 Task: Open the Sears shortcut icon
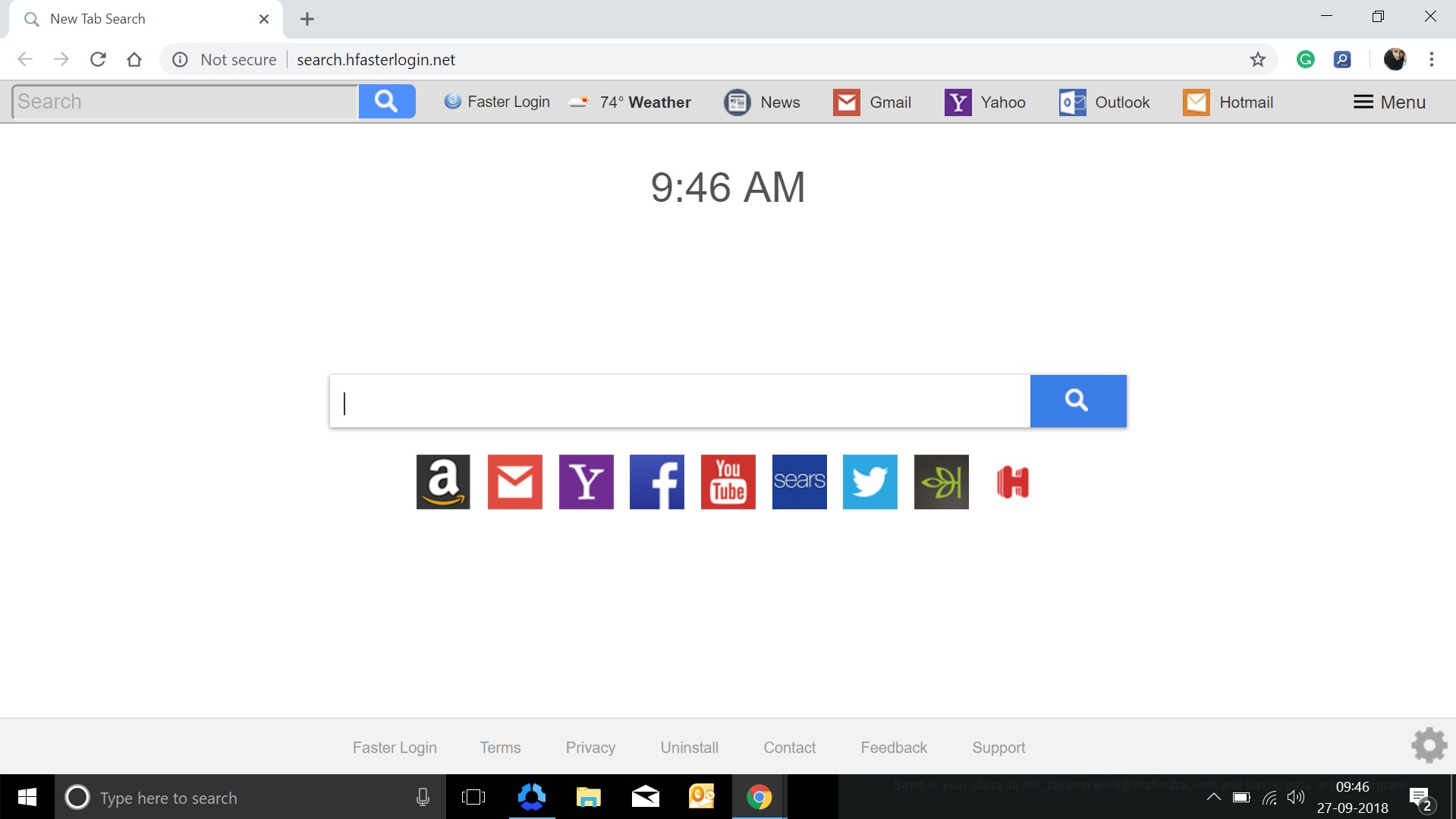799,481
